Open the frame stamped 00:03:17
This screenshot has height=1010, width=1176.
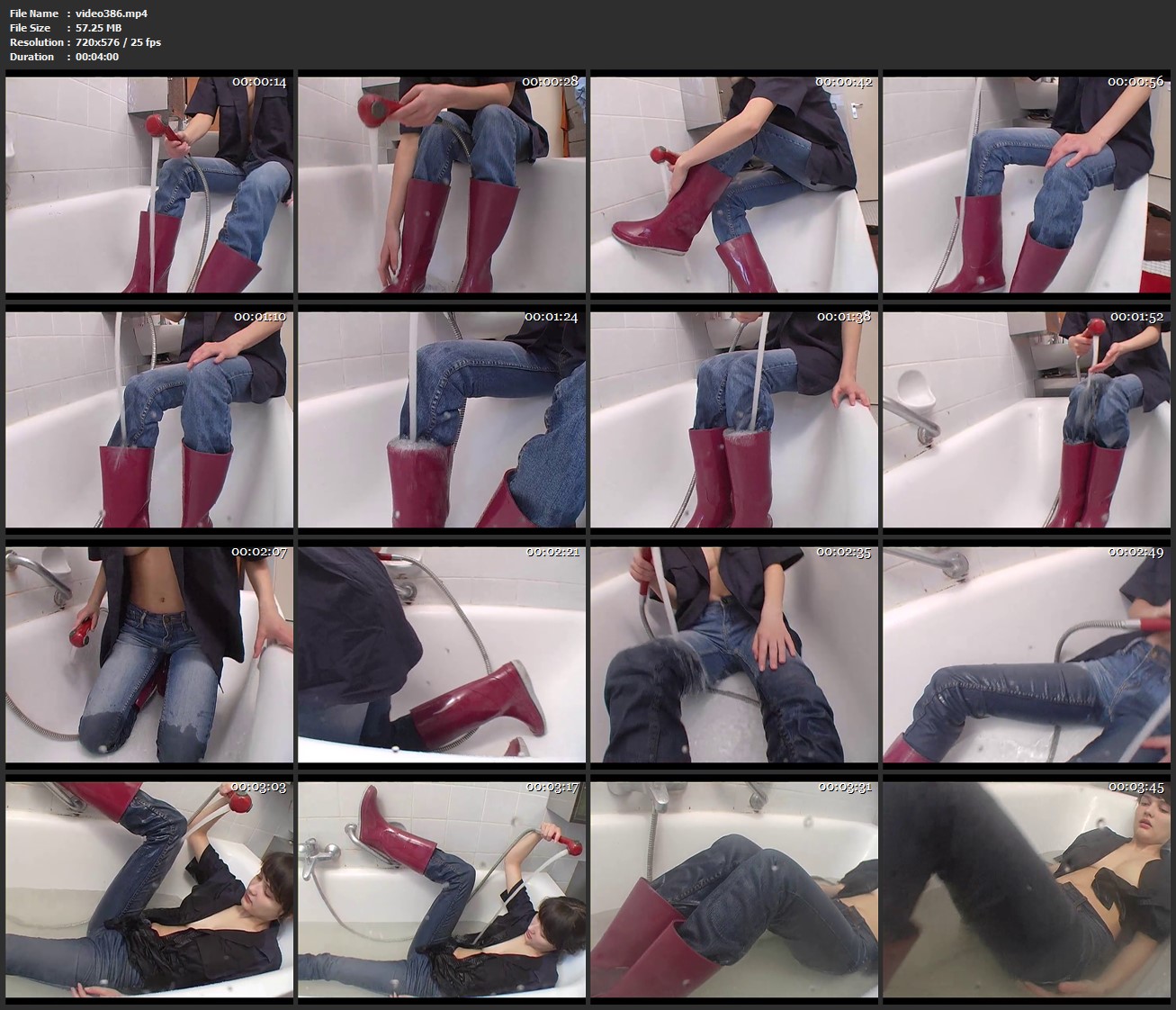pos(442,889)
